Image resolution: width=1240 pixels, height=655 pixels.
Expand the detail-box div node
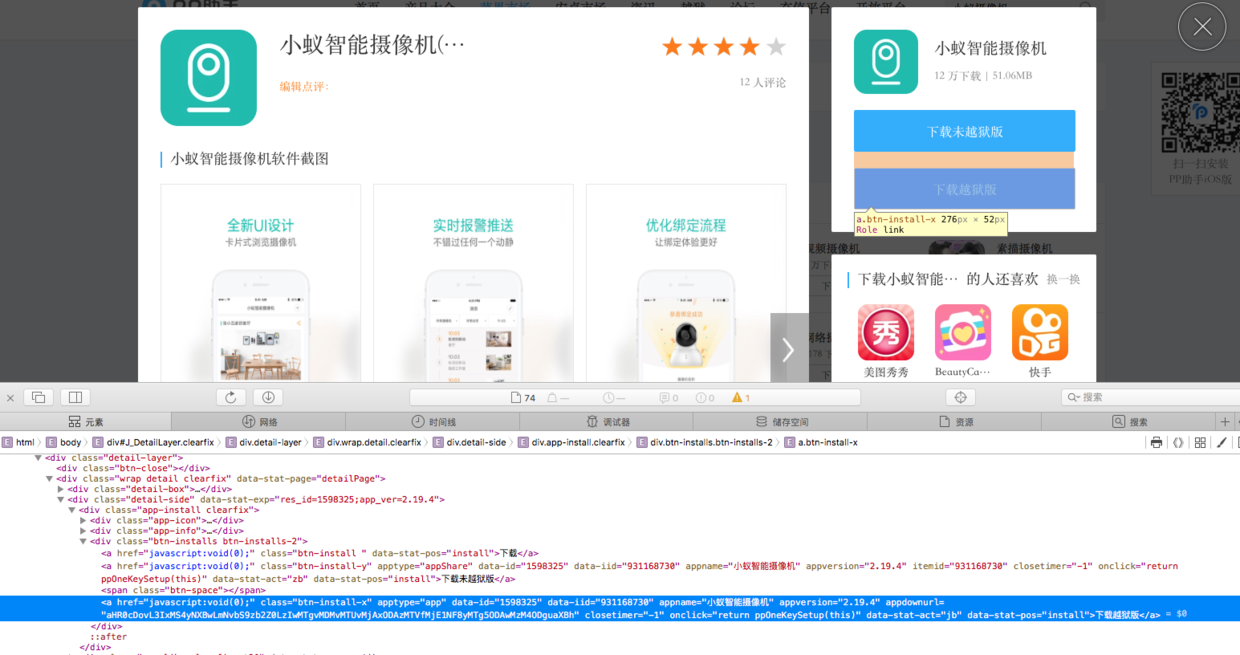[61, 489]
